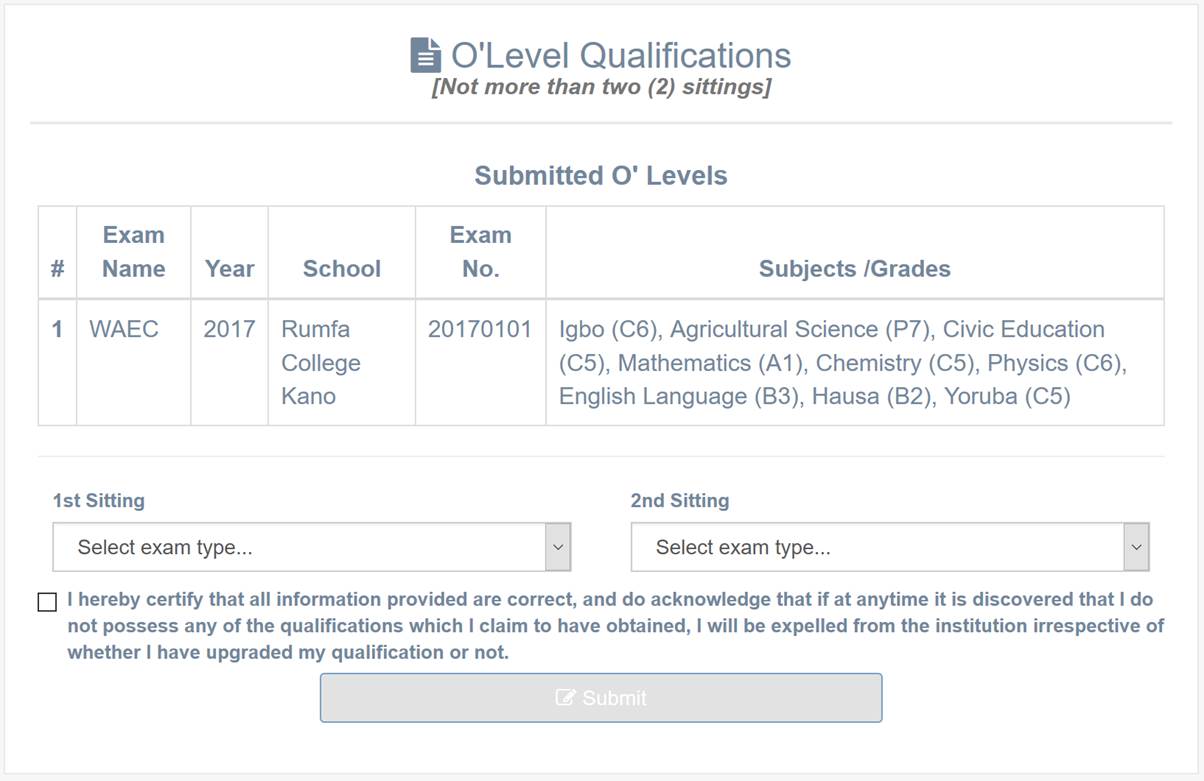The width and height of the screenshot is (1204, 781).
Task: Click the Year column header
Action: pos(229,269)
